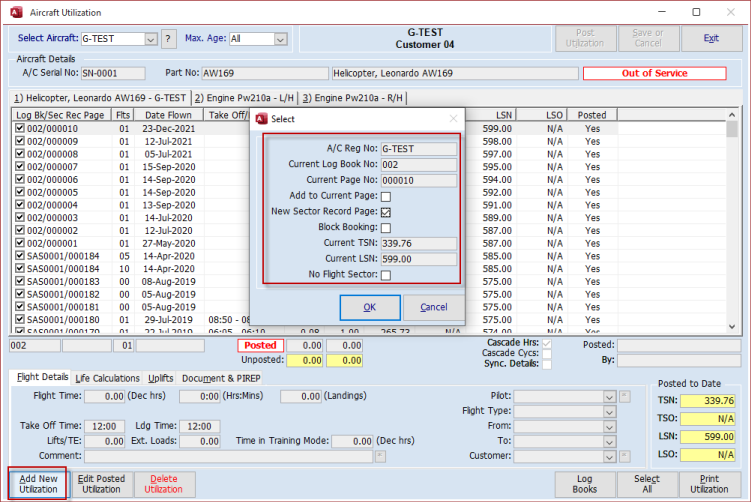751x502 pixels.
Task: Switch to Engine Pw210a - L/H tab
Action: (243, 98)
